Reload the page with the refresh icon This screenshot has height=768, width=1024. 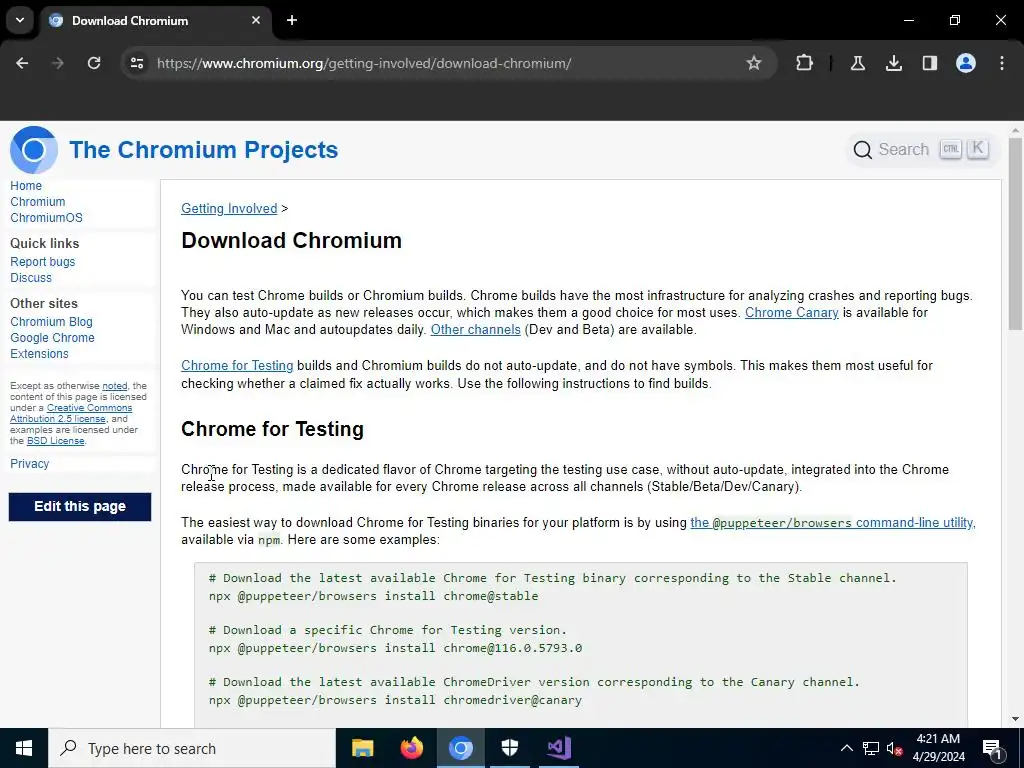tap(94, 63)
